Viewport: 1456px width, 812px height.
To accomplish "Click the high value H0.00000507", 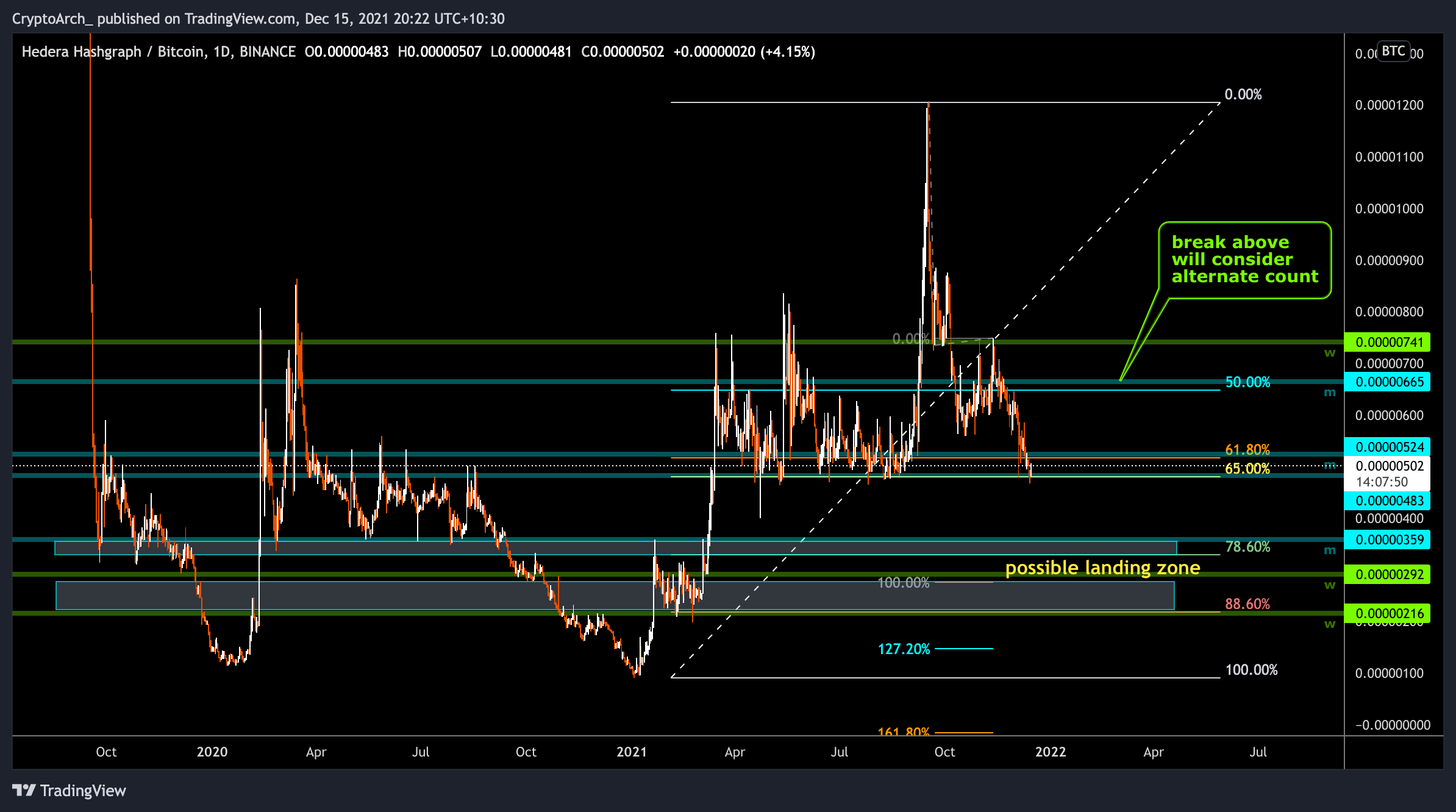I will [x=440, y=52].
